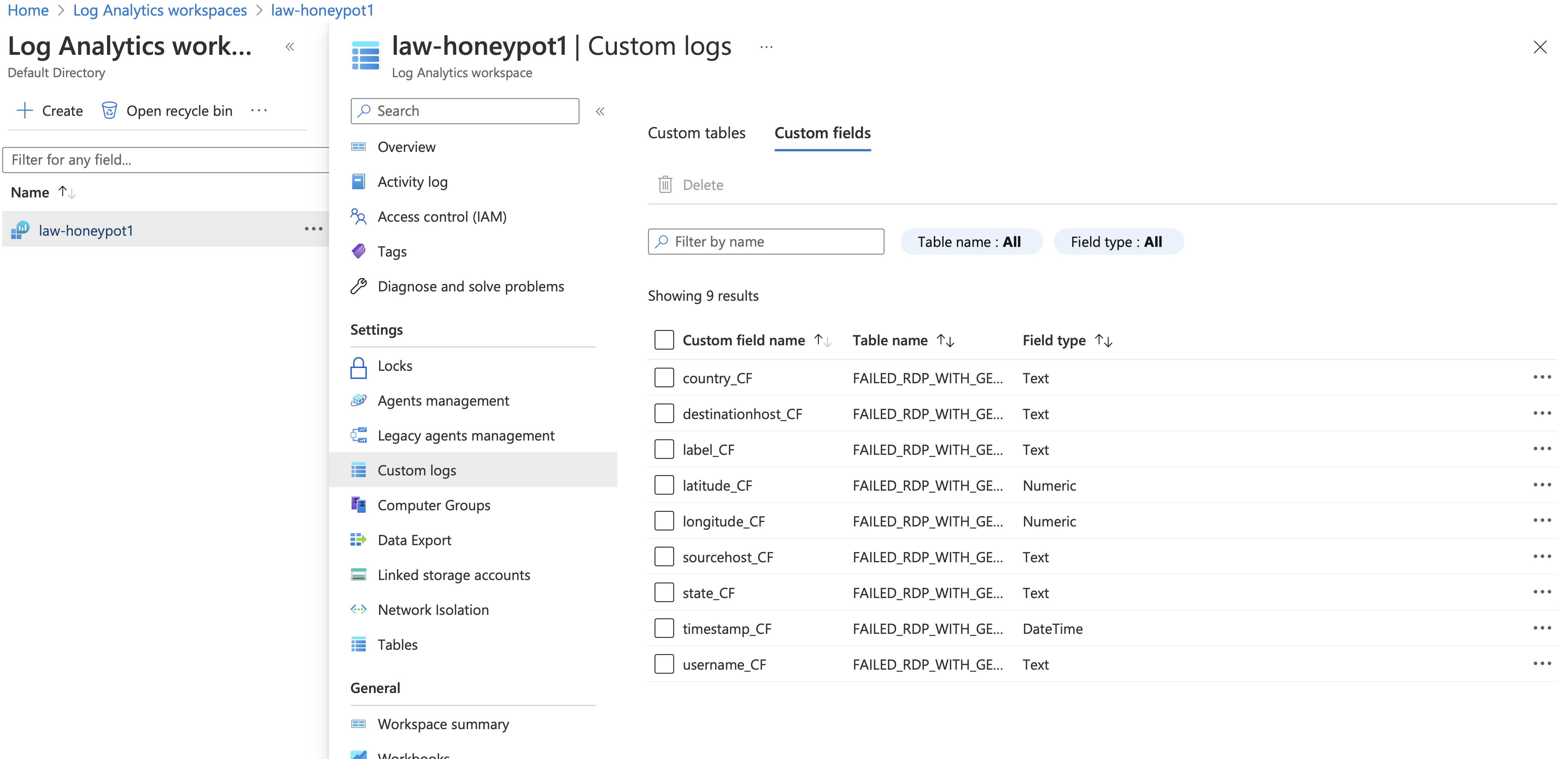The image size is (1568, 759).
Task: Click the Delete trash can icon
Action: pos(665,184)
